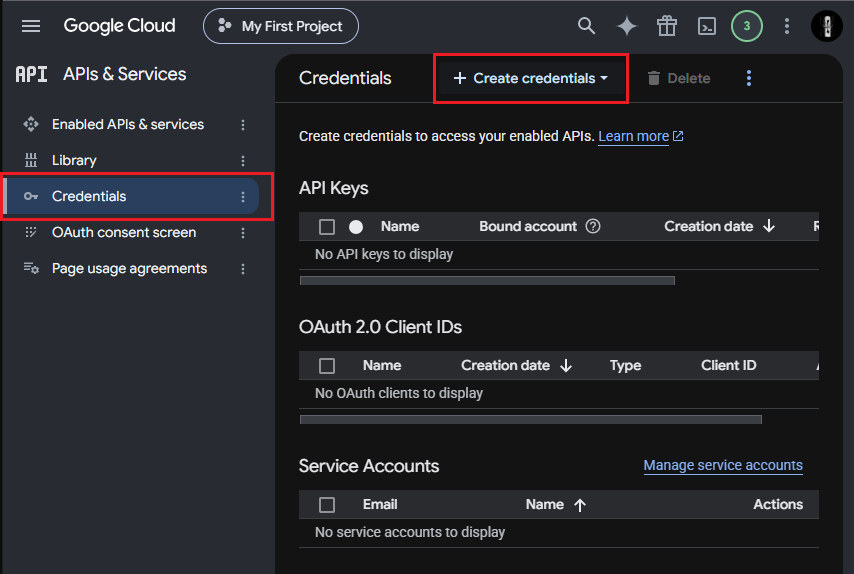Show help for Bound account
Viewport: 854px width, 574px height.
pyautogui.click(x=593, y=226)
